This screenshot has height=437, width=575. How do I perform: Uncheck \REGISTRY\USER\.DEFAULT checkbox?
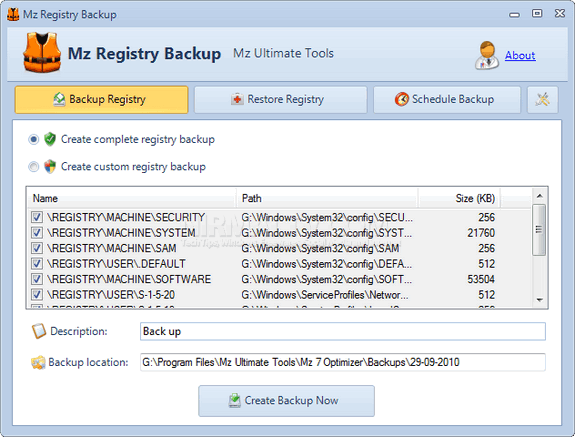37,264
